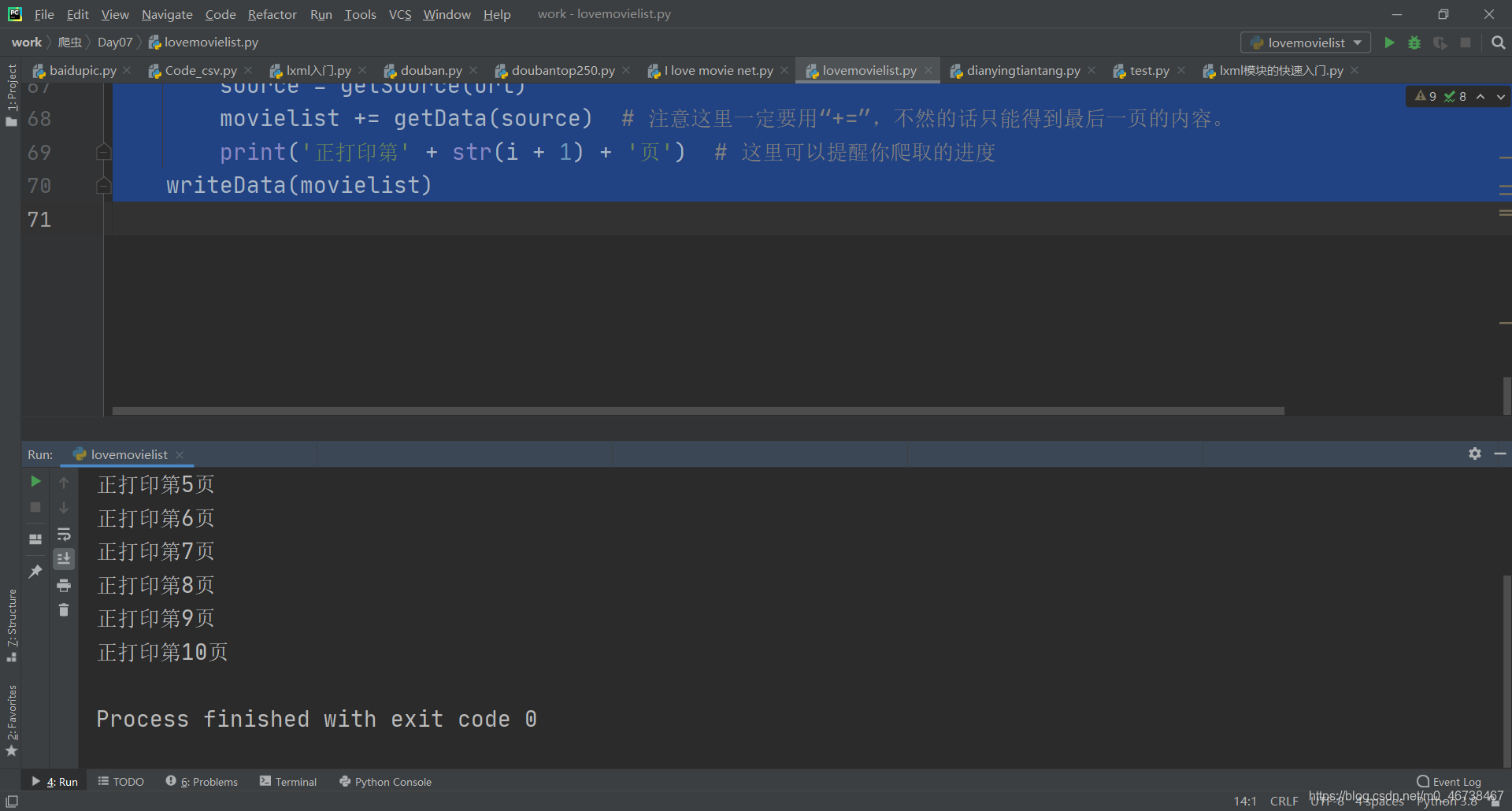Go up the stack trace arrow
This screenshot has height=811, width=1512.
[x=64, y=482]
